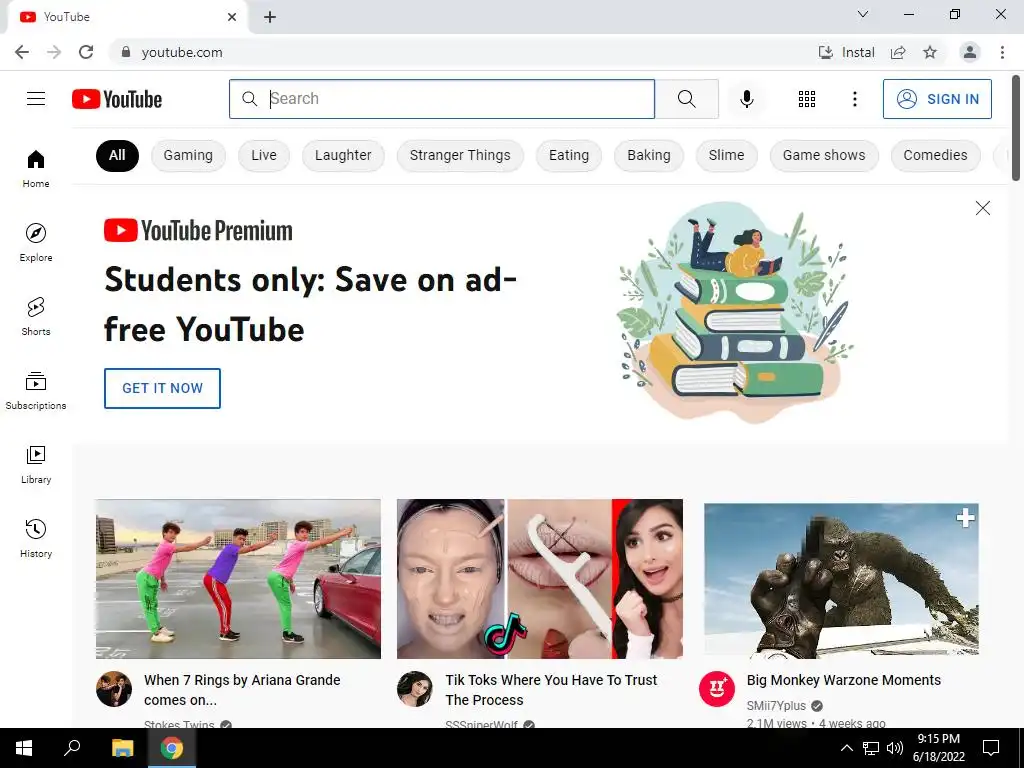Click the page vertical scrollbar
Screen dimensions: 1024x768
1016,127
